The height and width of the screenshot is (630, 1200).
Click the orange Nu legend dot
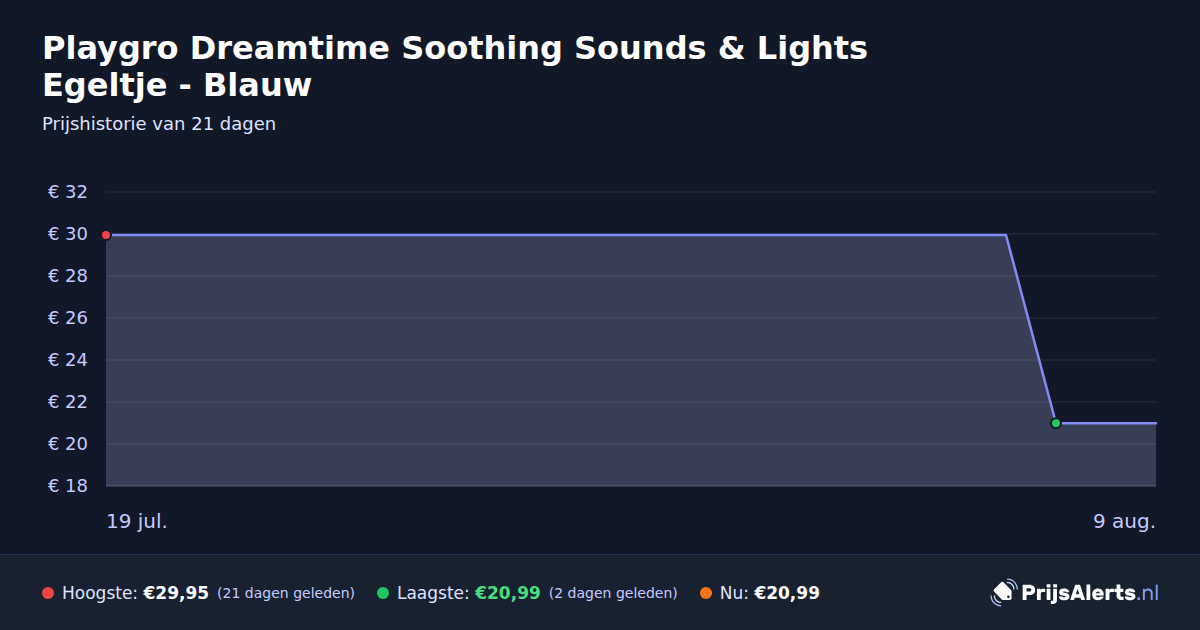click(706, 593)
